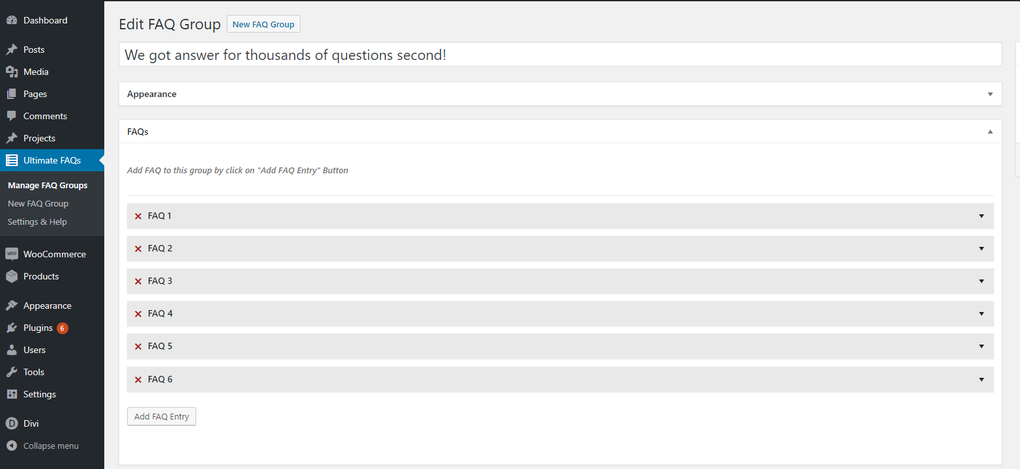This screenshot has height=469, width=1020.
Task: Click the Posts pushpin icon
Action: point(12,50)
